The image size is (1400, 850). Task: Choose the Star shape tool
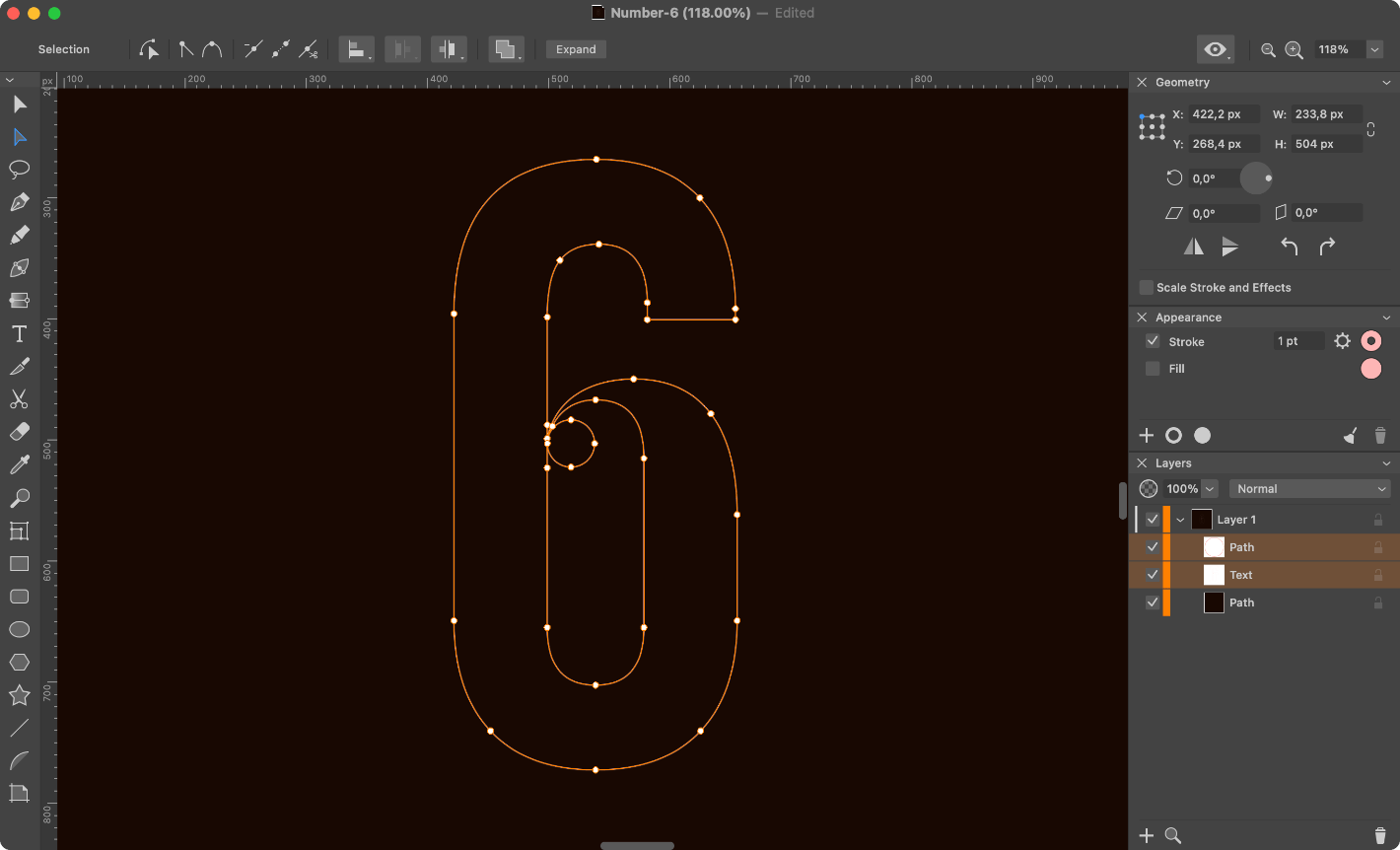pos(19,695)
